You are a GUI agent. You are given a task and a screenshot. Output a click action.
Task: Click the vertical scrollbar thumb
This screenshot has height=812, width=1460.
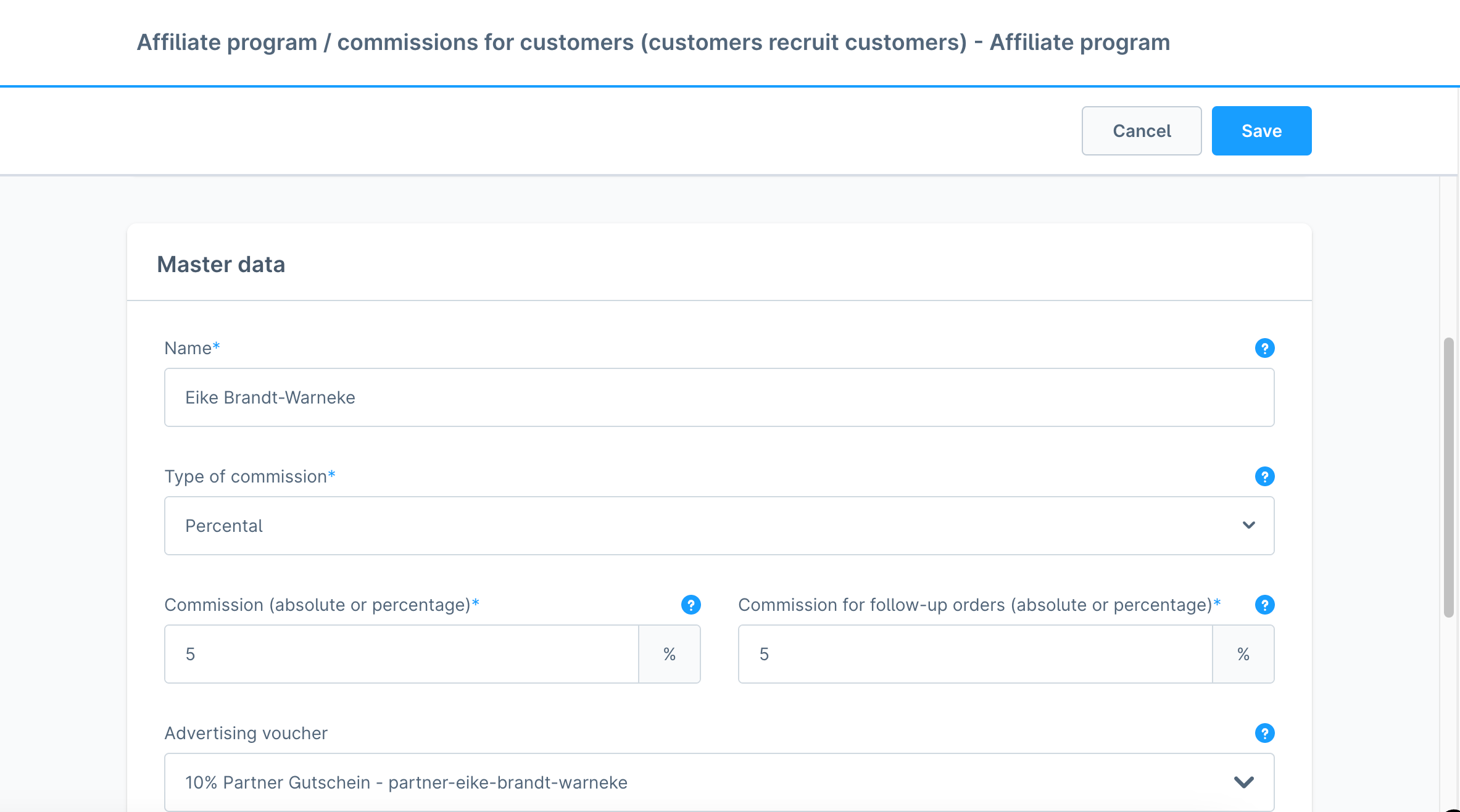[1448, 478]
